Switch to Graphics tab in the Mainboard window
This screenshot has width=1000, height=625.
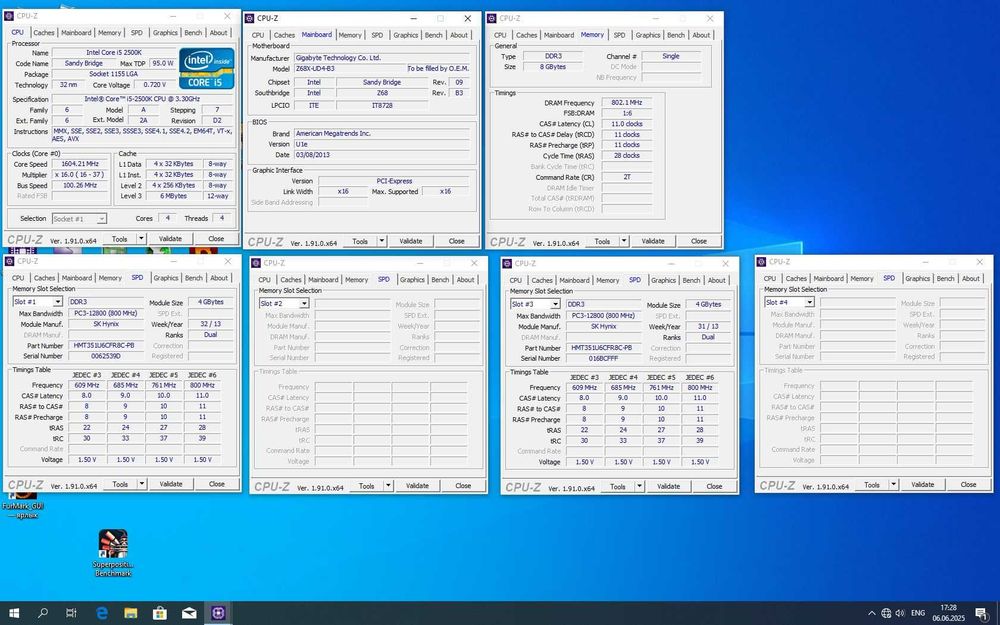point(406,35)
